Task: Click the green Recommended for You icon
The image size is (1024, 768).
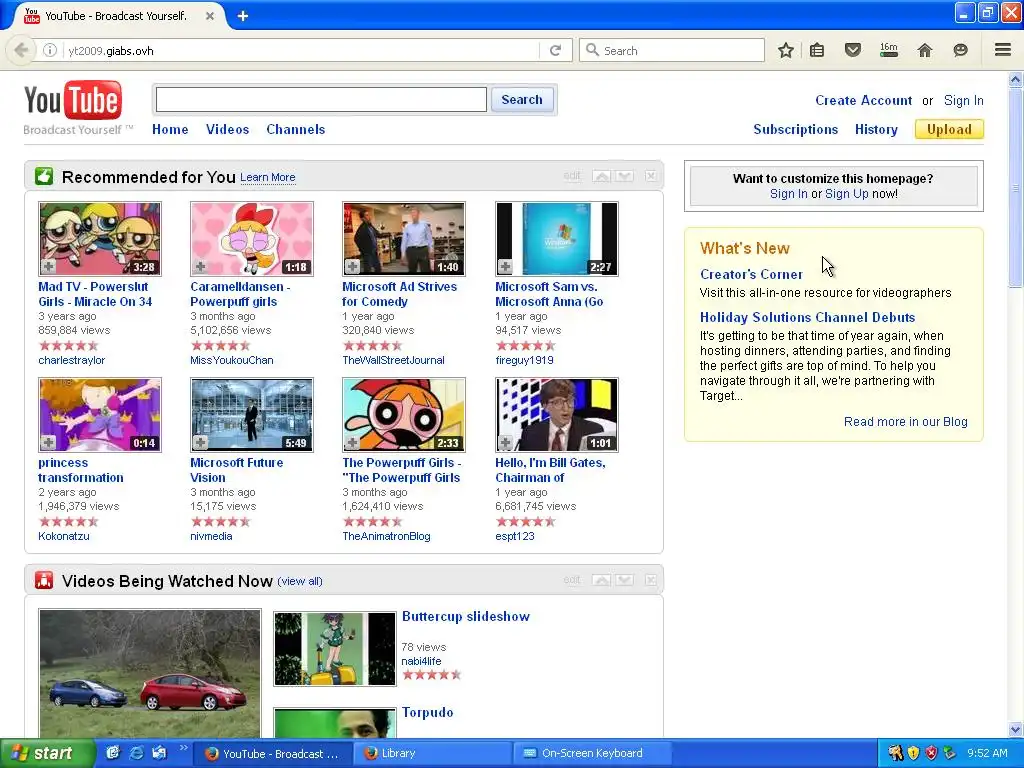Action: click(44, 176)
